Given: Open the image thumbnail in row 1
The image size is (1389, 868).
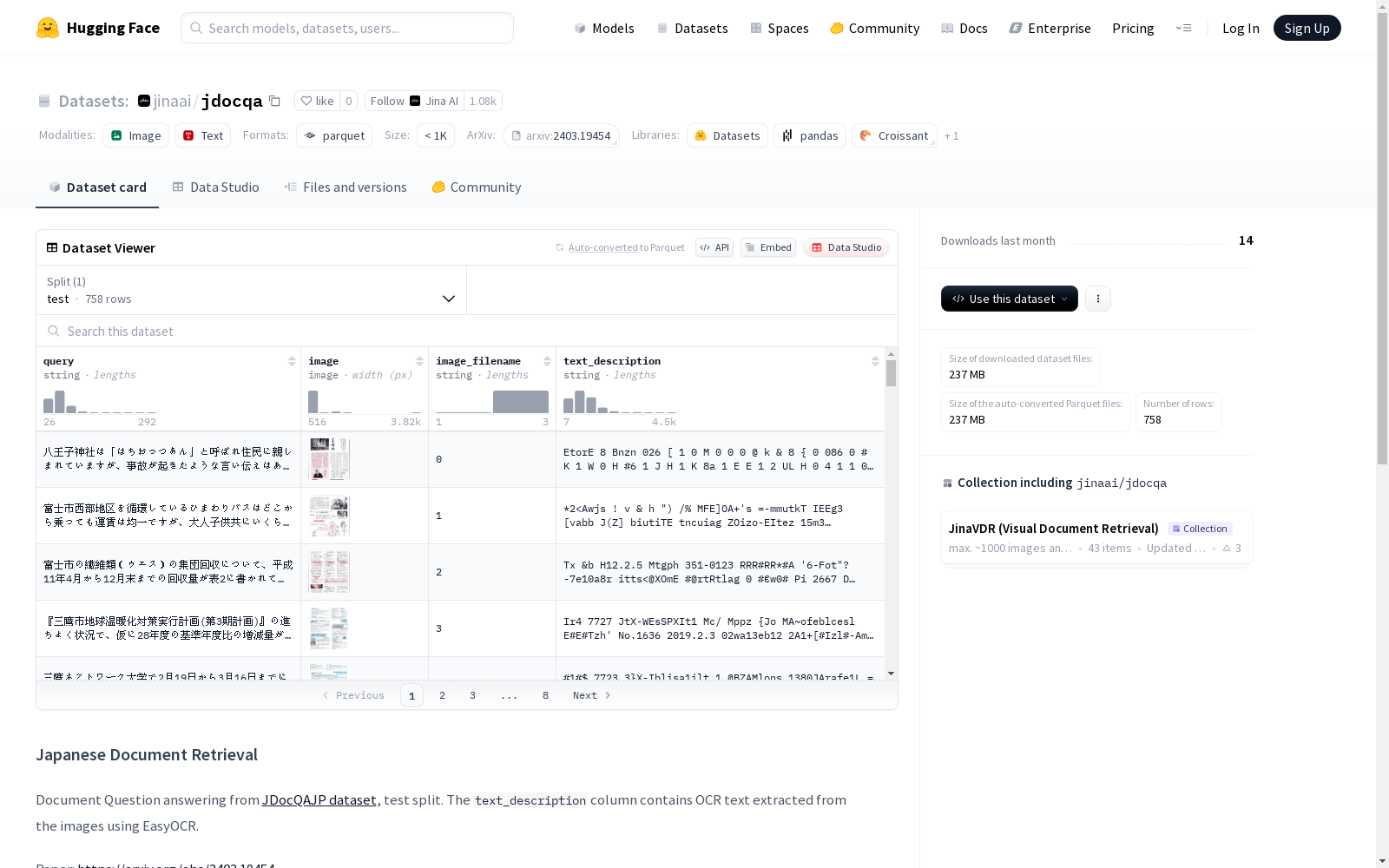Looking at the screenshot, I should tap(330, 516).
